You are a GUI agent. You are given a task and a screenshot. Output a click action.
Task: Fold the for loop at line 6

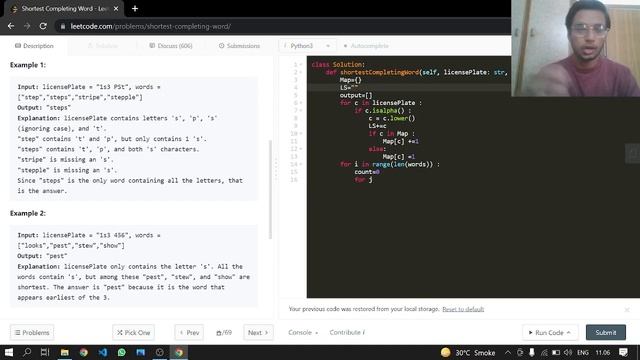pyautogui.click(x=301, y=103)
